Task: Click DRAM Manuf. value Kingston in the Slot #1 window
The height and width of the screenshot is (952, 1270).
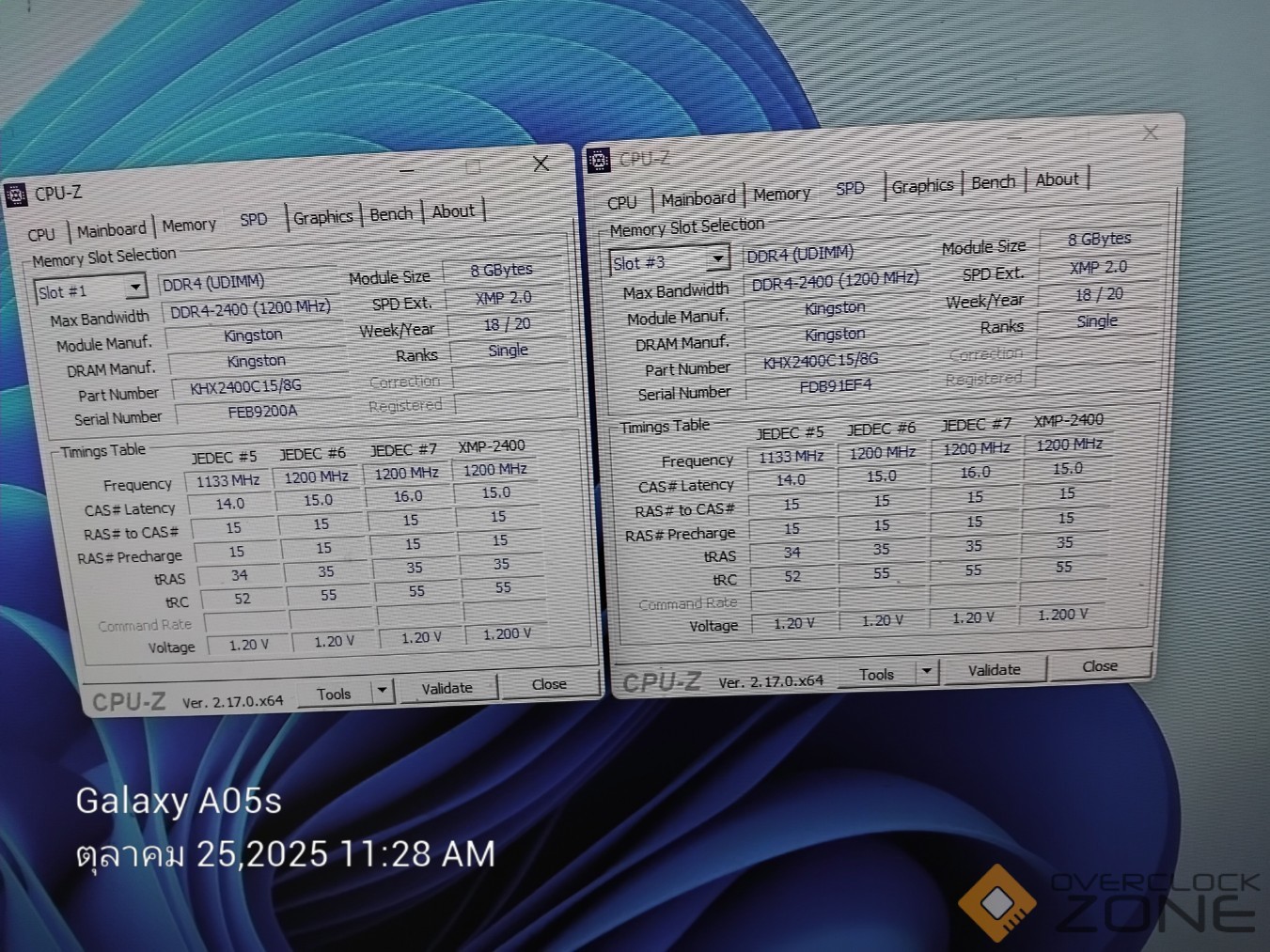Action: (256, 361)
